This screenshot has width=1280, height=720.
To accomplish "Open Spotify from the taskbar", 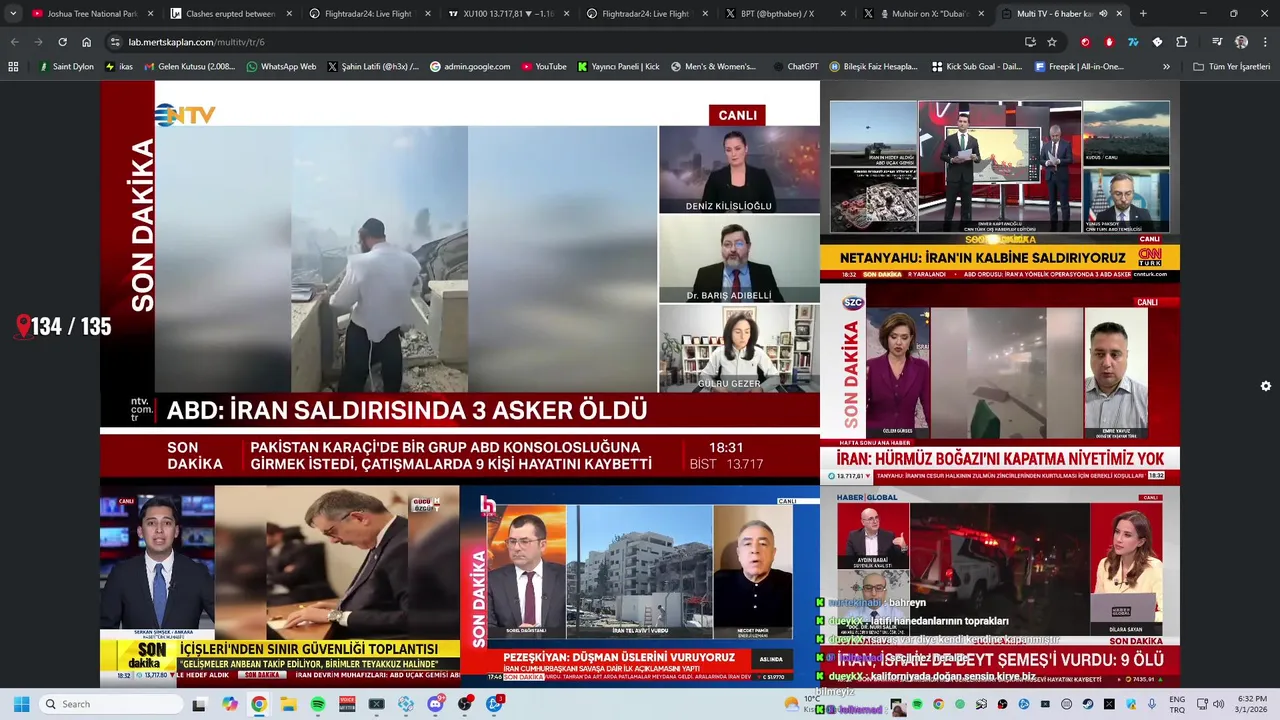I will (x=318, y=704).
